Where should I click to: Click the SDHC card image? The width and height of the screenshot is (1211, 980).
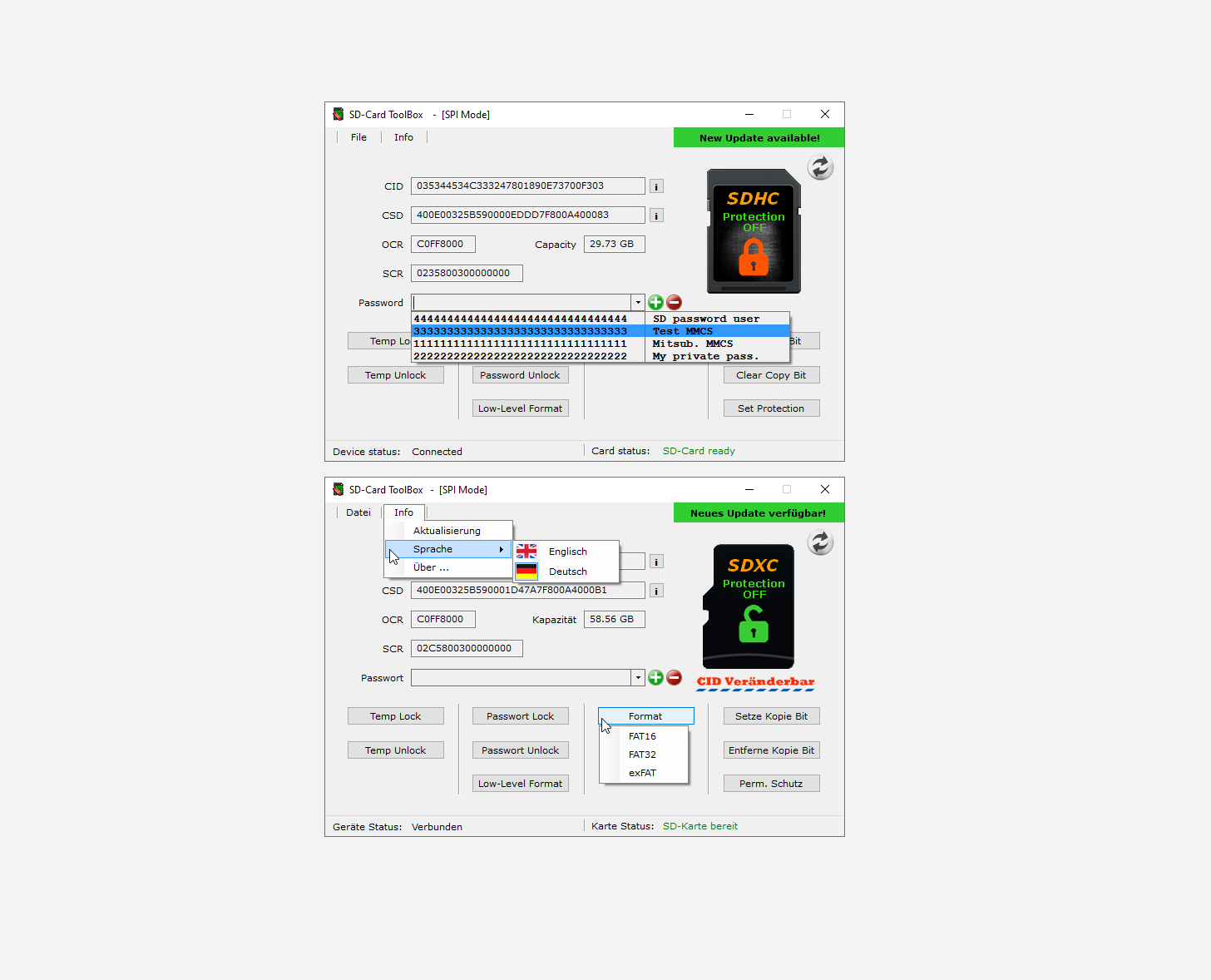point(754,231)
